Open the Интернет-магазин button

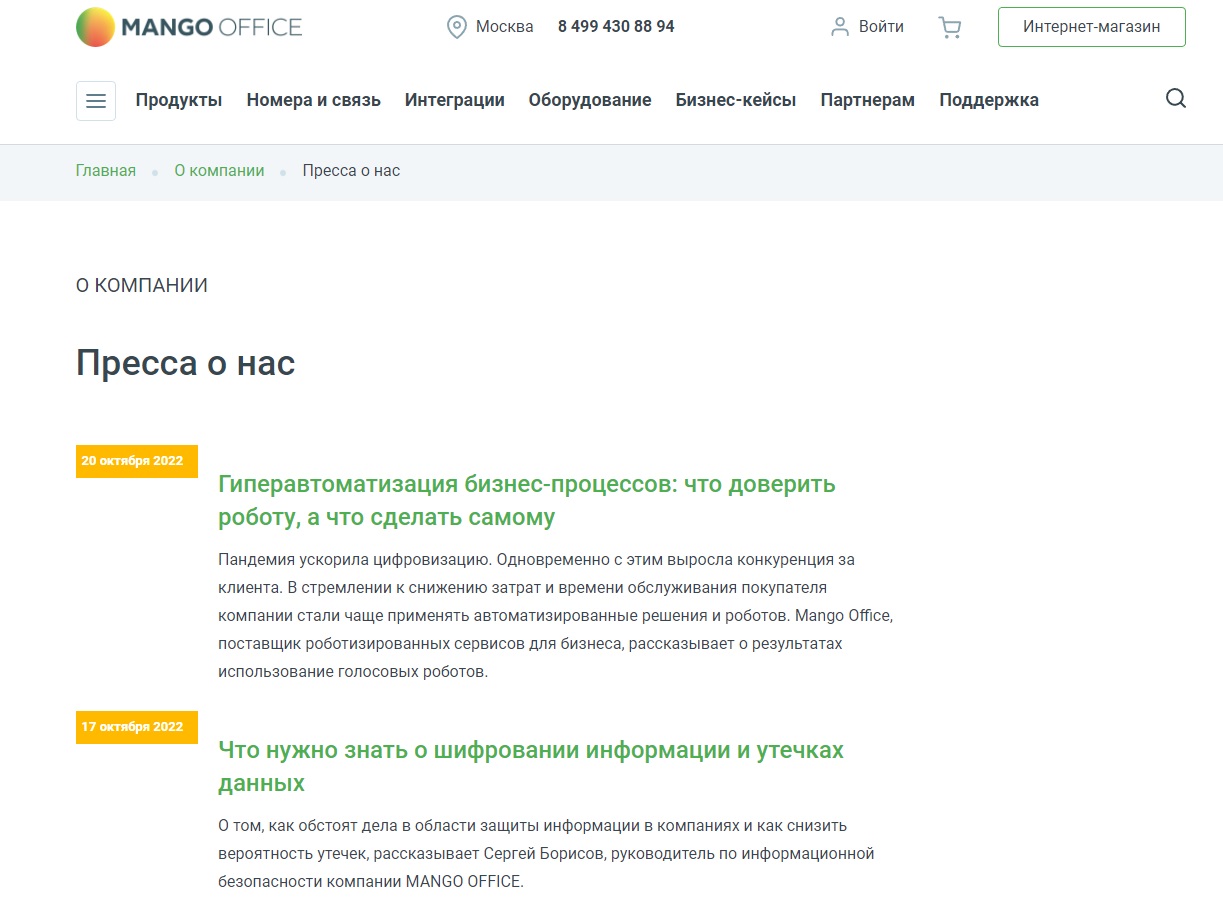click(1092, 27)
